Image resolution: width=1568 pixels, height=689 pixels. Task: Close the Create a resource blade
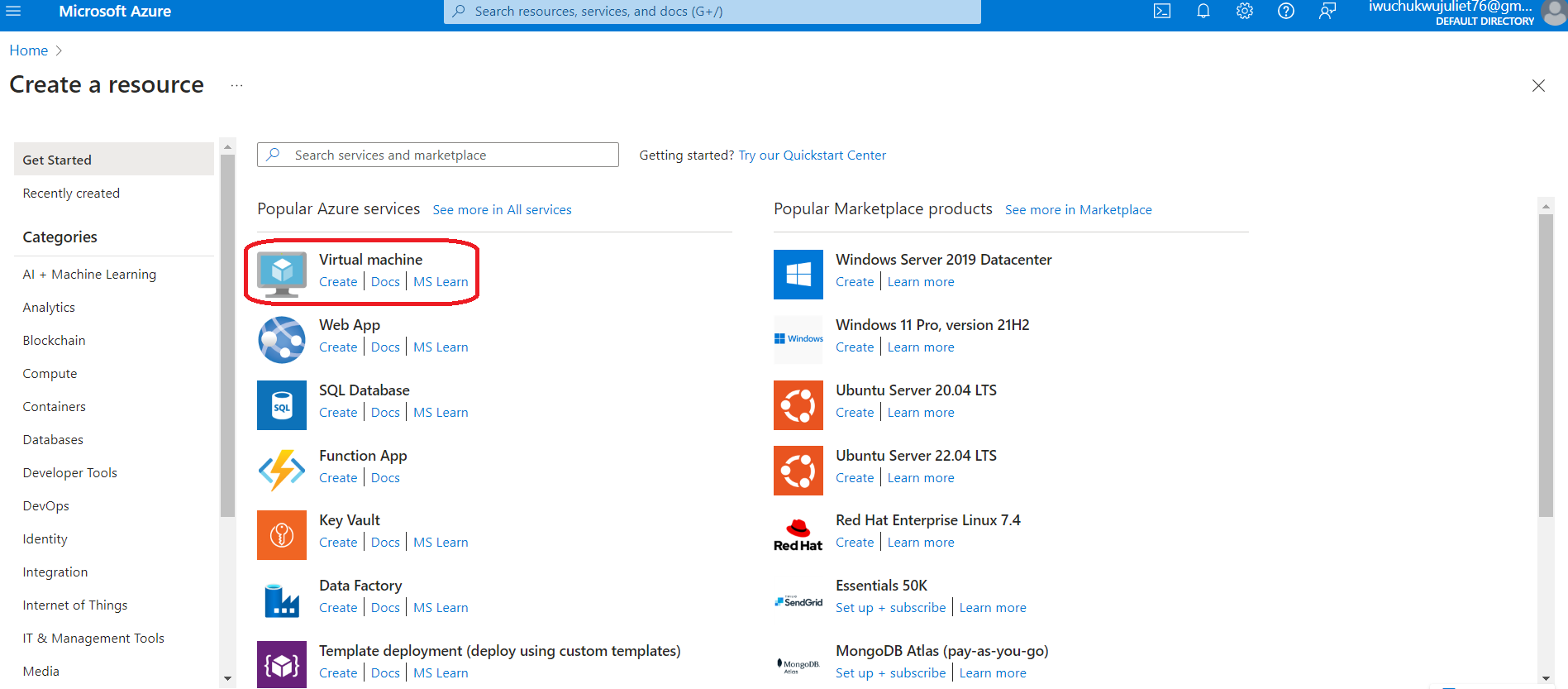[x=1538, y=86]
